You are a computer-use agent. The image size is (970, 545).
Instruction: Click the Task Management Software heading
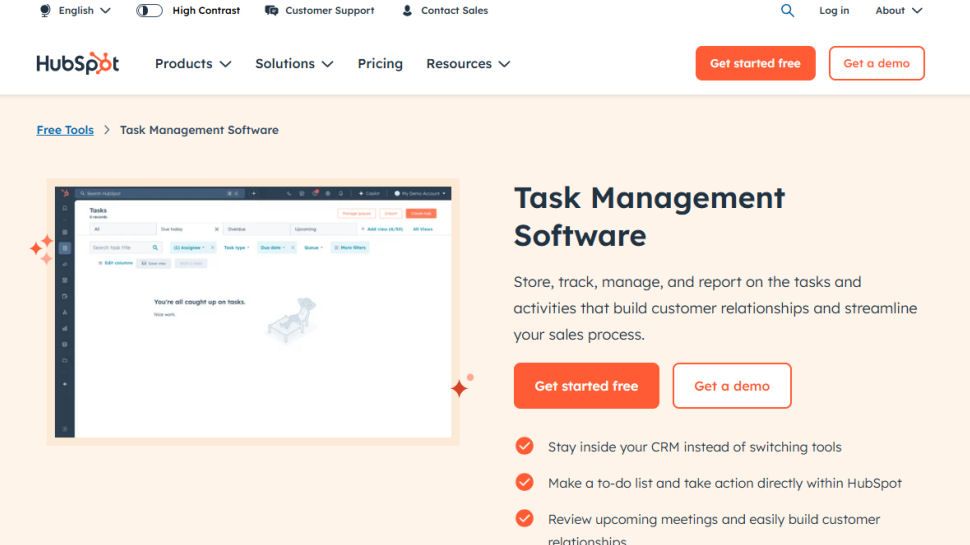pyautogui.click(x=649, y=217)
